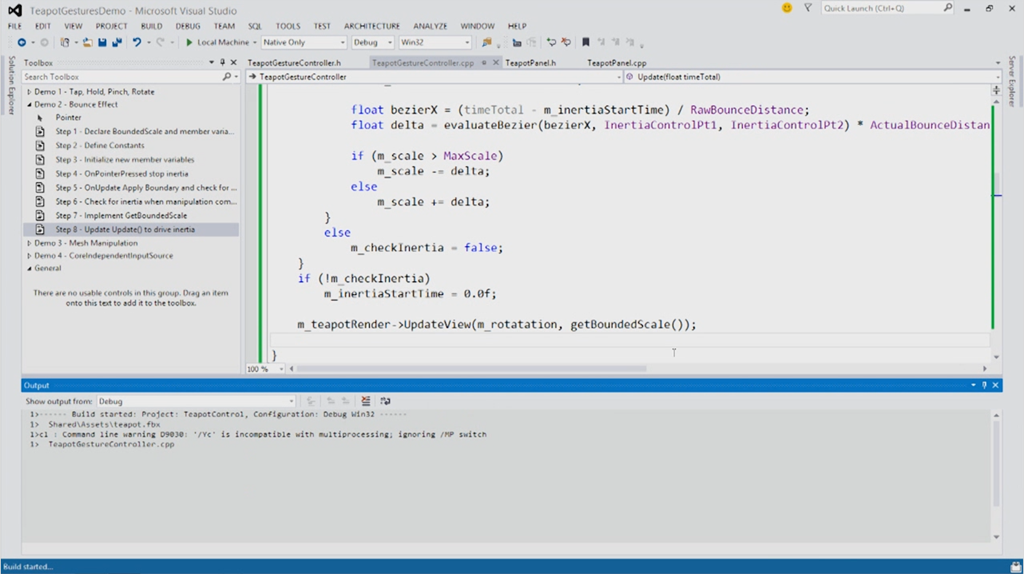Switch to TeapotPanel.cpp tab
This screenshot has height=574, width=1024.
[x=616, y=63]
